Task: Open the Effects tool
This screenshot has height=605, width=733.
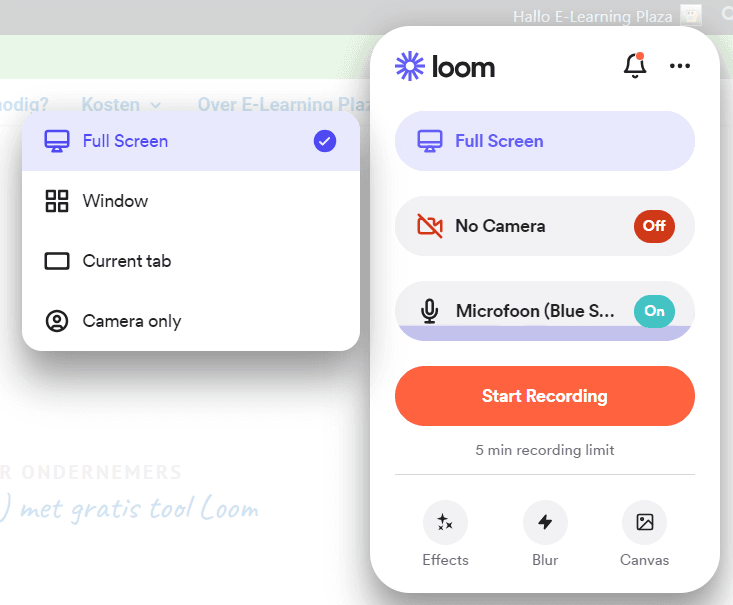Action: 445,522
